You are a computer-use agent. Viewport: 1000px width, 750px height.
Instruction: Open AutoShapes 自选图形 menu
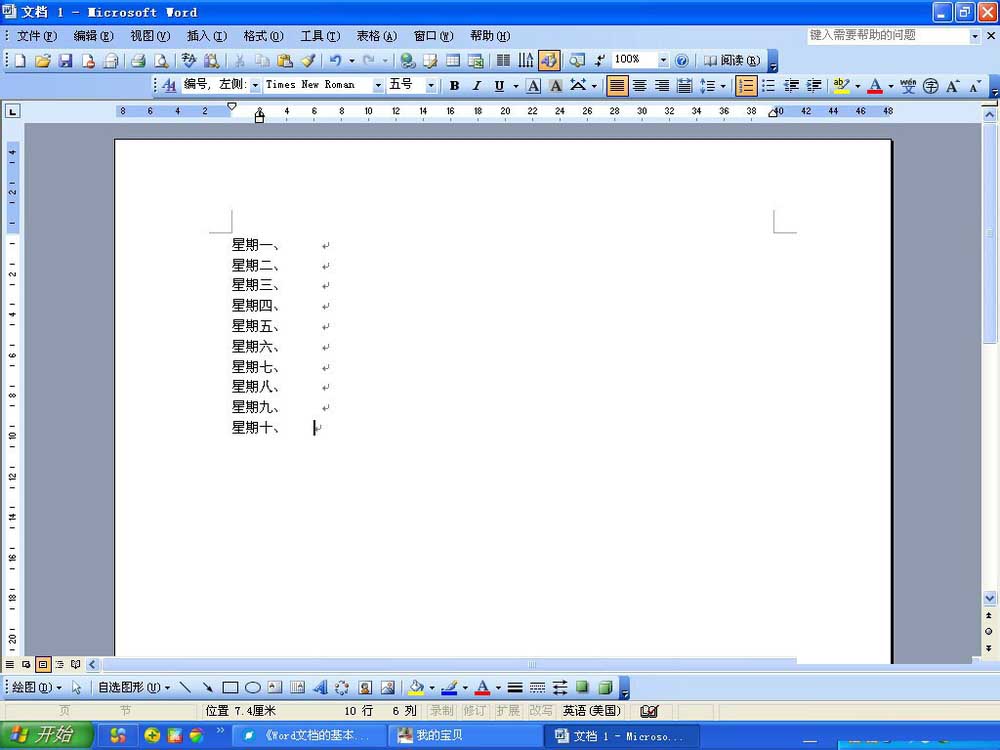(134, 688)
